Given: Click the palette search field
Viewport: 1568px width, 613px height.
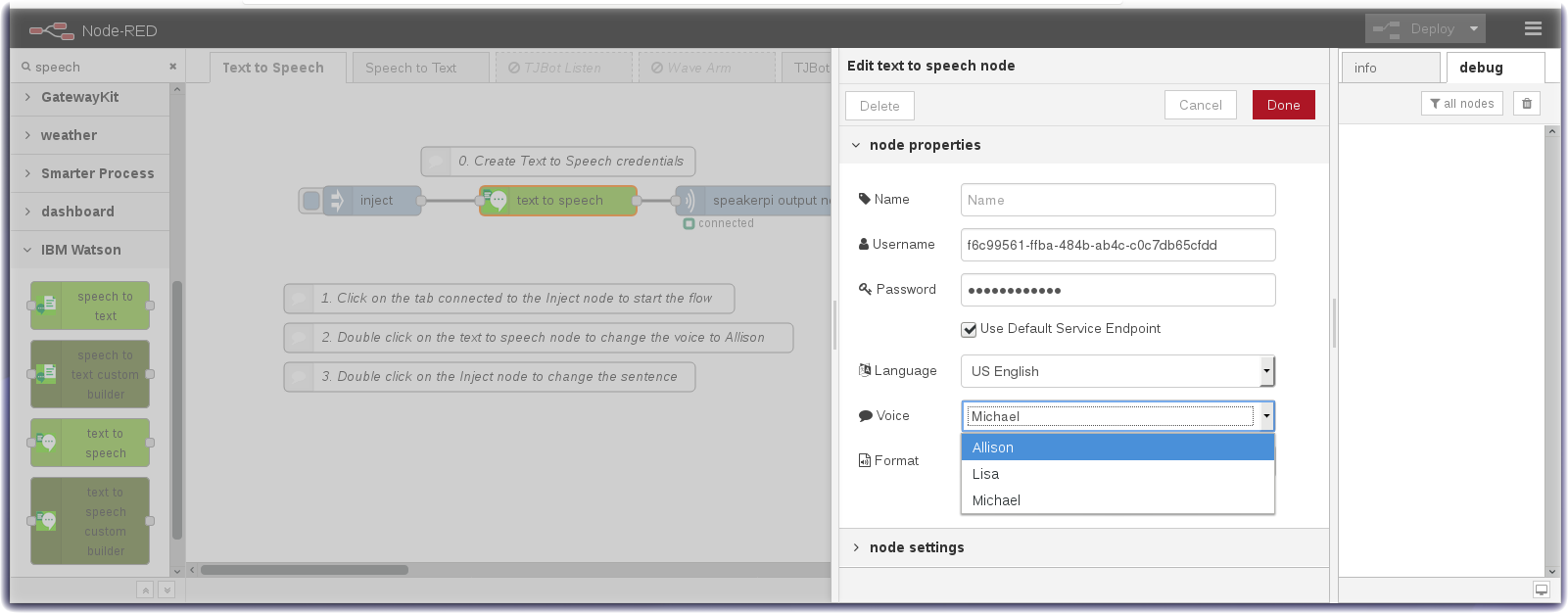Looking at the screenshot, I should tap(98, 67).
